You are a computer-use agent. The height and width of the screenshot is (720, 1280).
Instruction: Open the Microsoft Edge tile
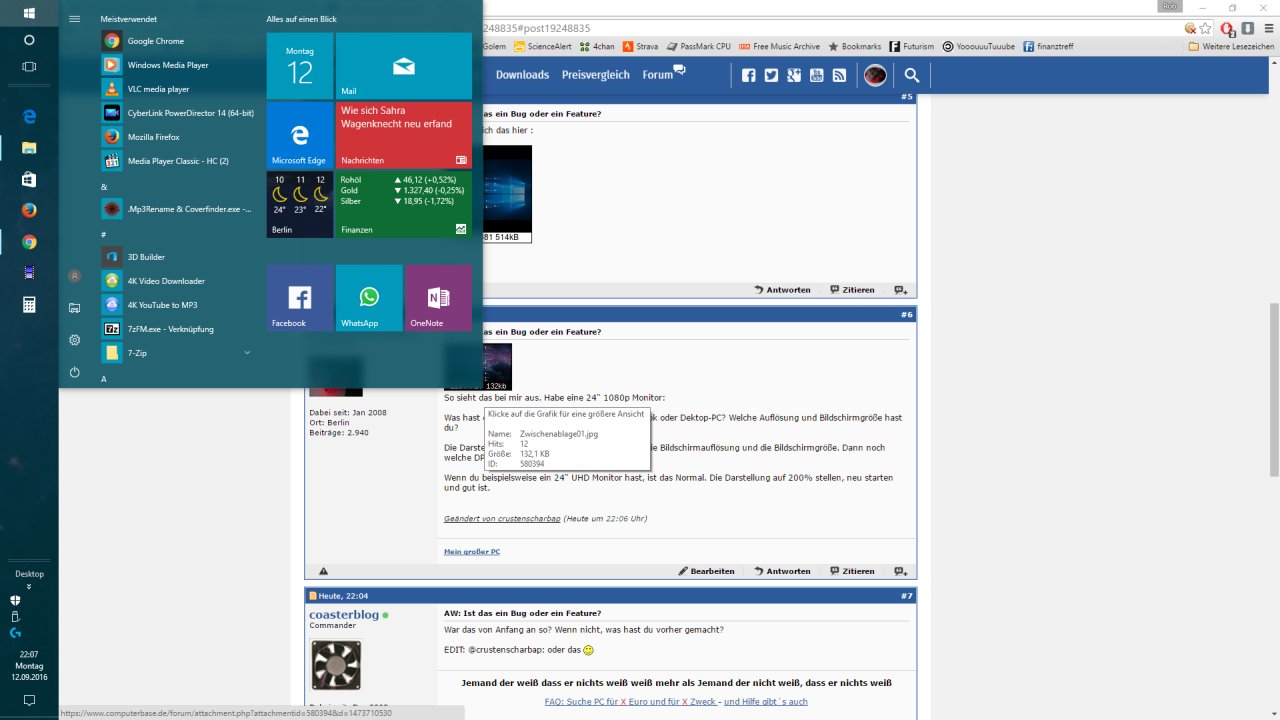coord(300,134)
